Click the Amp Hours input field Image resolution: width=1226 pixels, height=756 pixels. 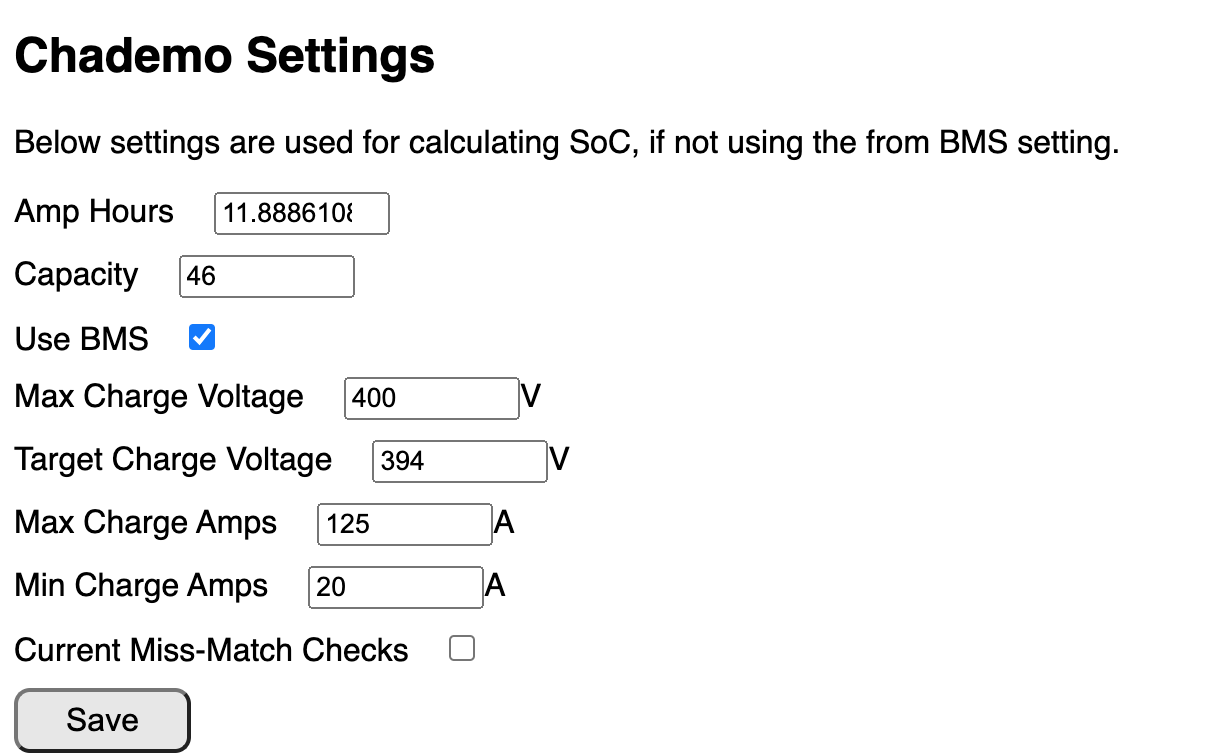click(301, 214)
